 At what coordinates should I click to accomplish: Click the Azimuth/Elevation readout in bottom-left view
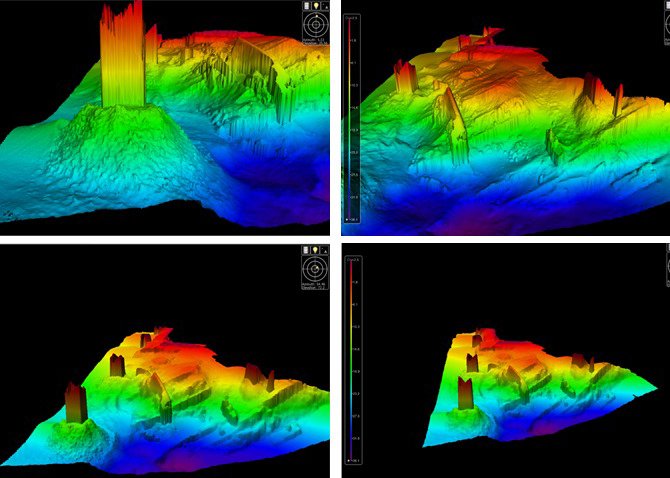click(x=314, y=285)
